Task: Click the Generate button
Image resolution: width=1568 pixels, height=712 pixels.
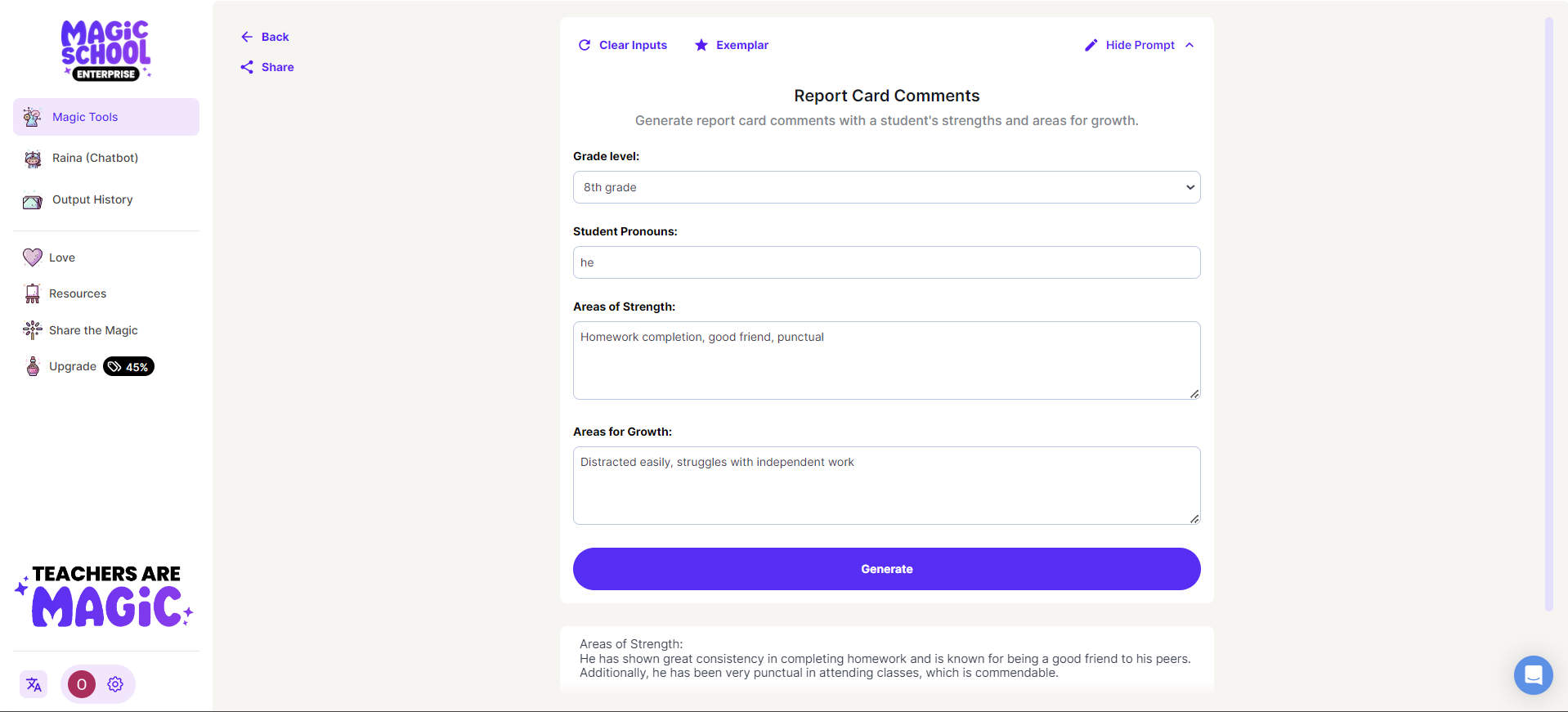Action: pyautogui.click(x=886, y=568)
